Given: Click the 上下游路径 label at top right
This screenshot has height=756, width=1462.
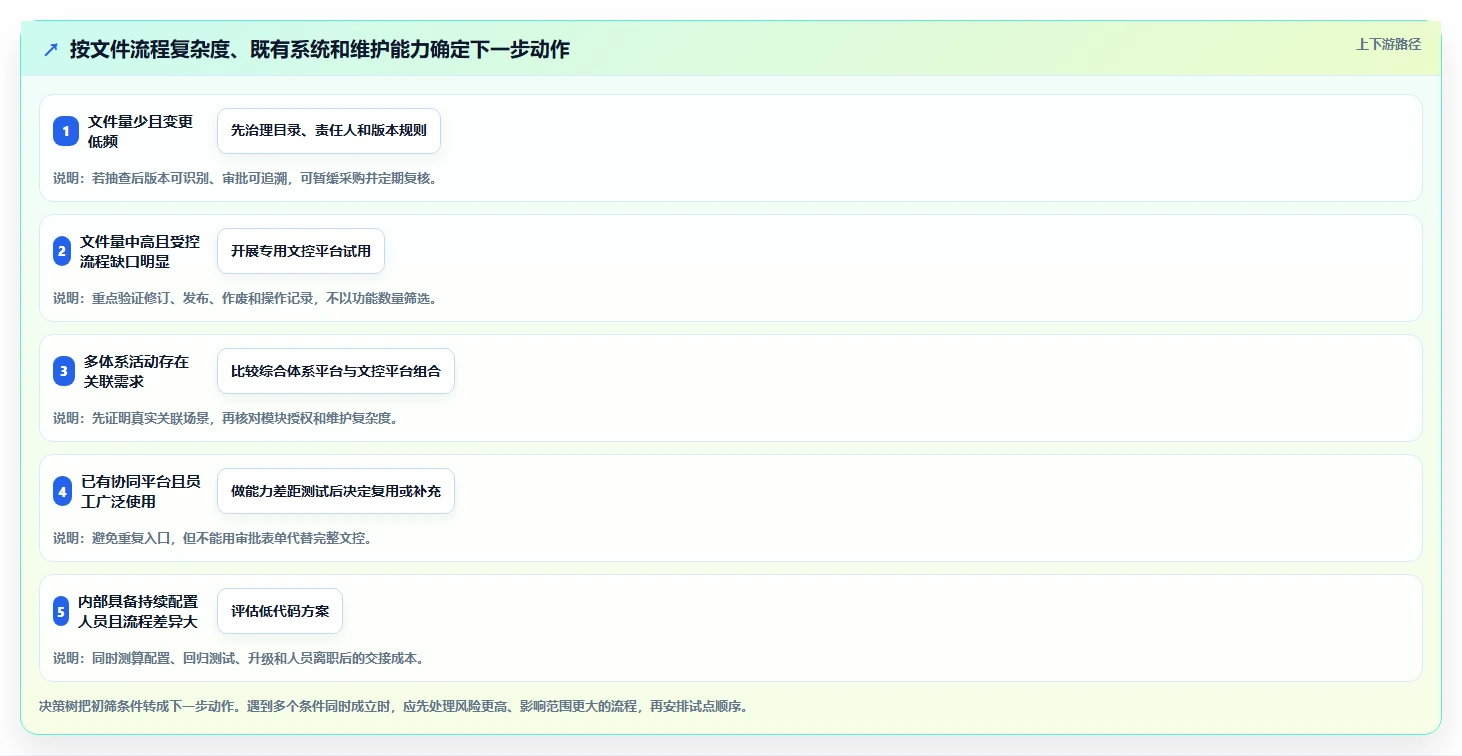Looking at the screenshot, I should click(x=1388, y=44).
